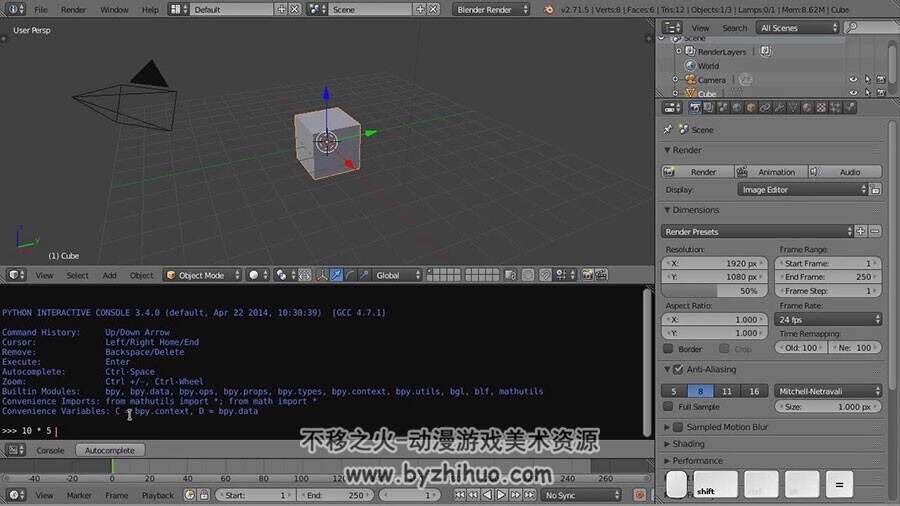The image size is (900, 506).
Task: Click the Audio render button
Action: coord(845,172)
